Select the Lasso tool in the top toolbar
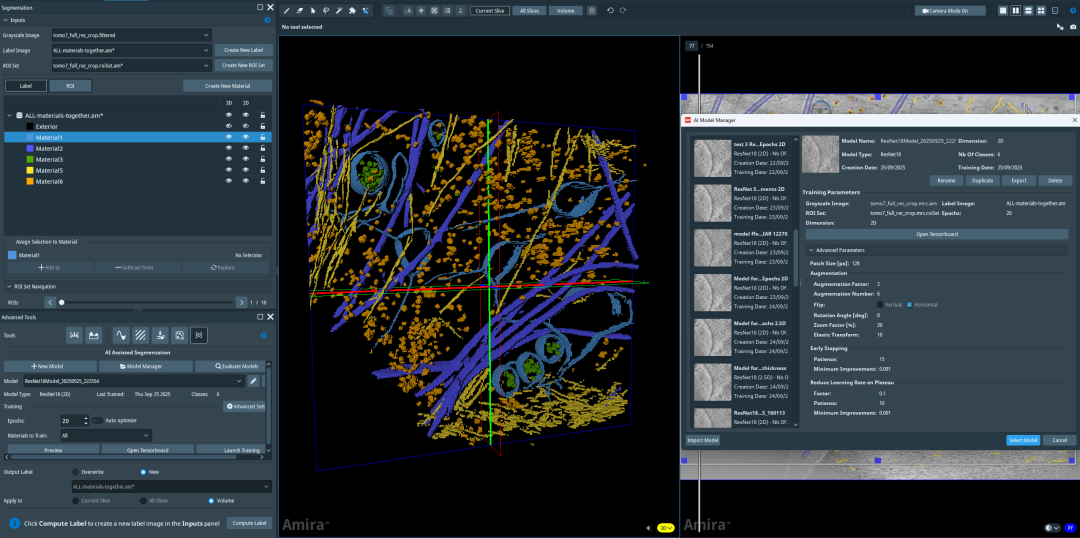The height and width of the screenshot is (538, 1080). click(326, 10)
